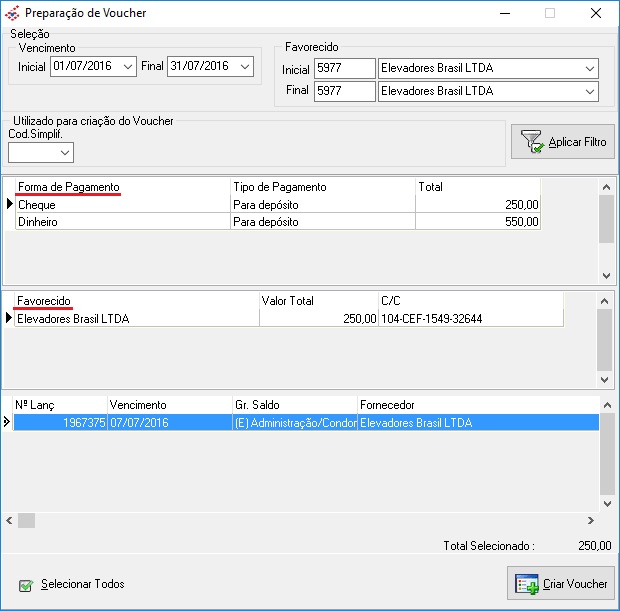This screenshot has height=611, width=620.
Task: Click the funnel icon on Aplicar Filtro
Action: coord(531,142)
